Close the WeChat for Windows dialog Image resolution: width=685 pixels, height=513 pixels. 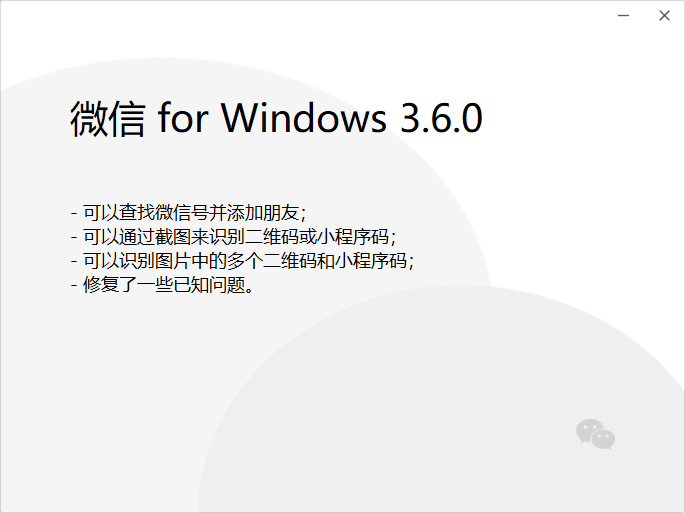(x=664, y=16)
